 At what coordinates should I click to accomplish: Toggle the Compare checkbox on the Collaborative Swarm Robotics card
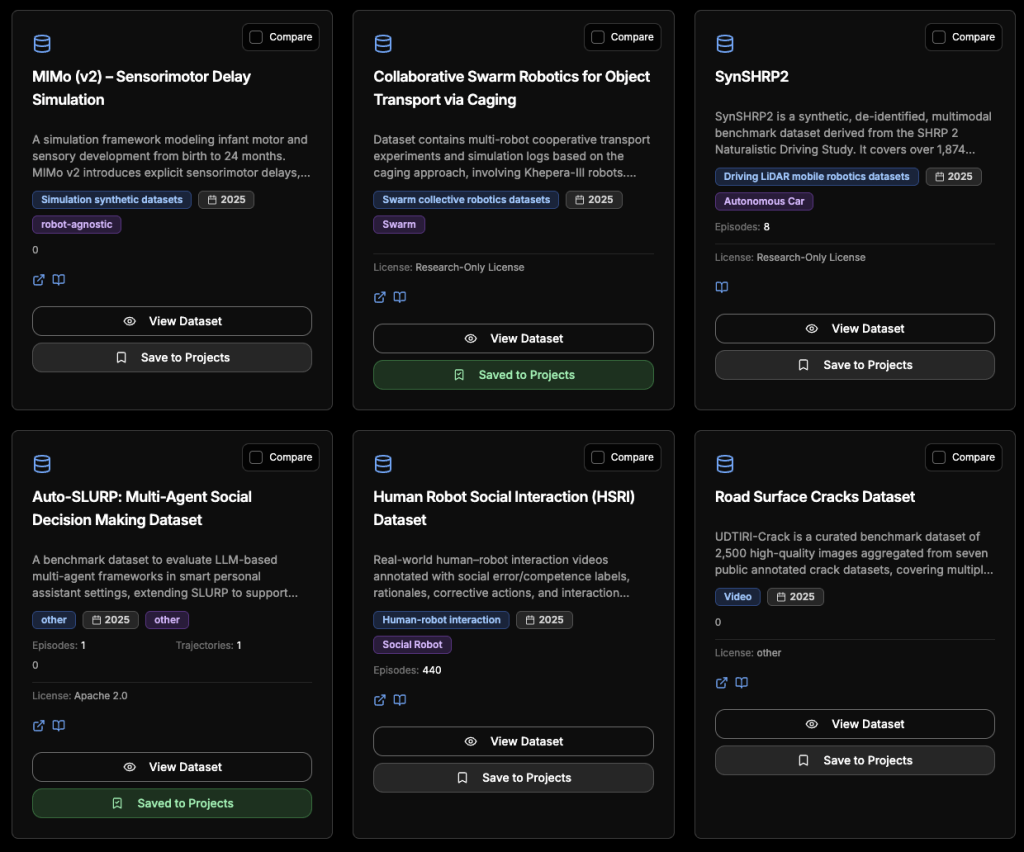coord(598,37)
